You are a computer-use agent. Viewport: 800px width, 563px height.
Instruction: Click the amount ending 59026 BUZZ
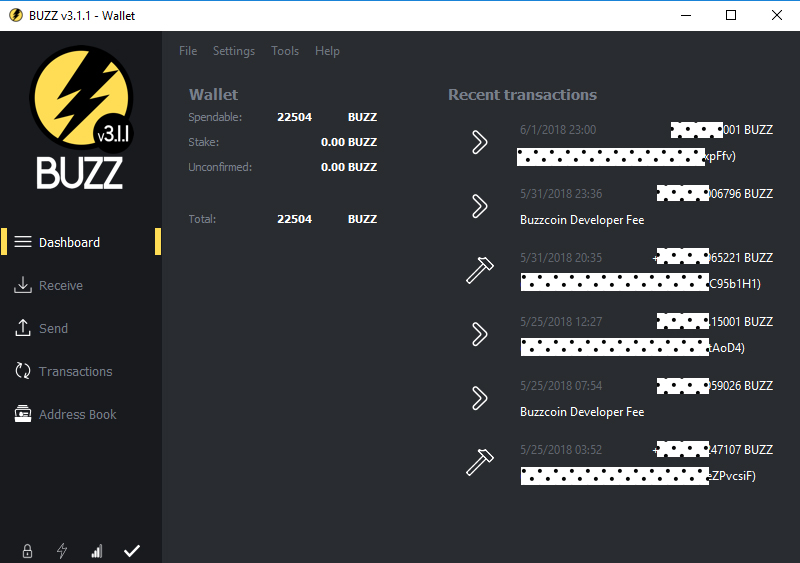[715, 386]
